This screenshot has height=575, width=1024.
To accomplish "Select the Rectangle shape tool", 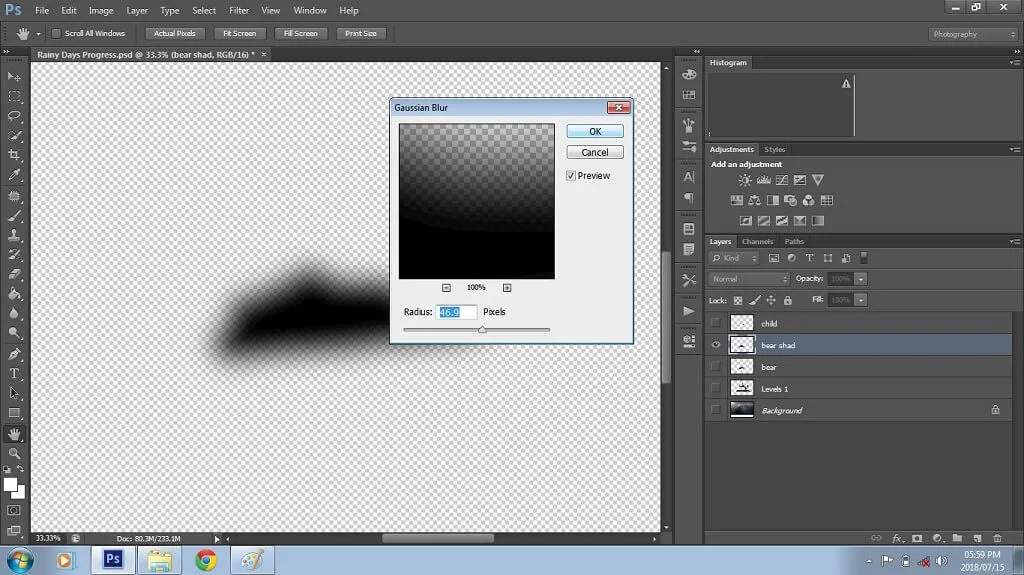I will pyautogui.click(x=14, y=413).
